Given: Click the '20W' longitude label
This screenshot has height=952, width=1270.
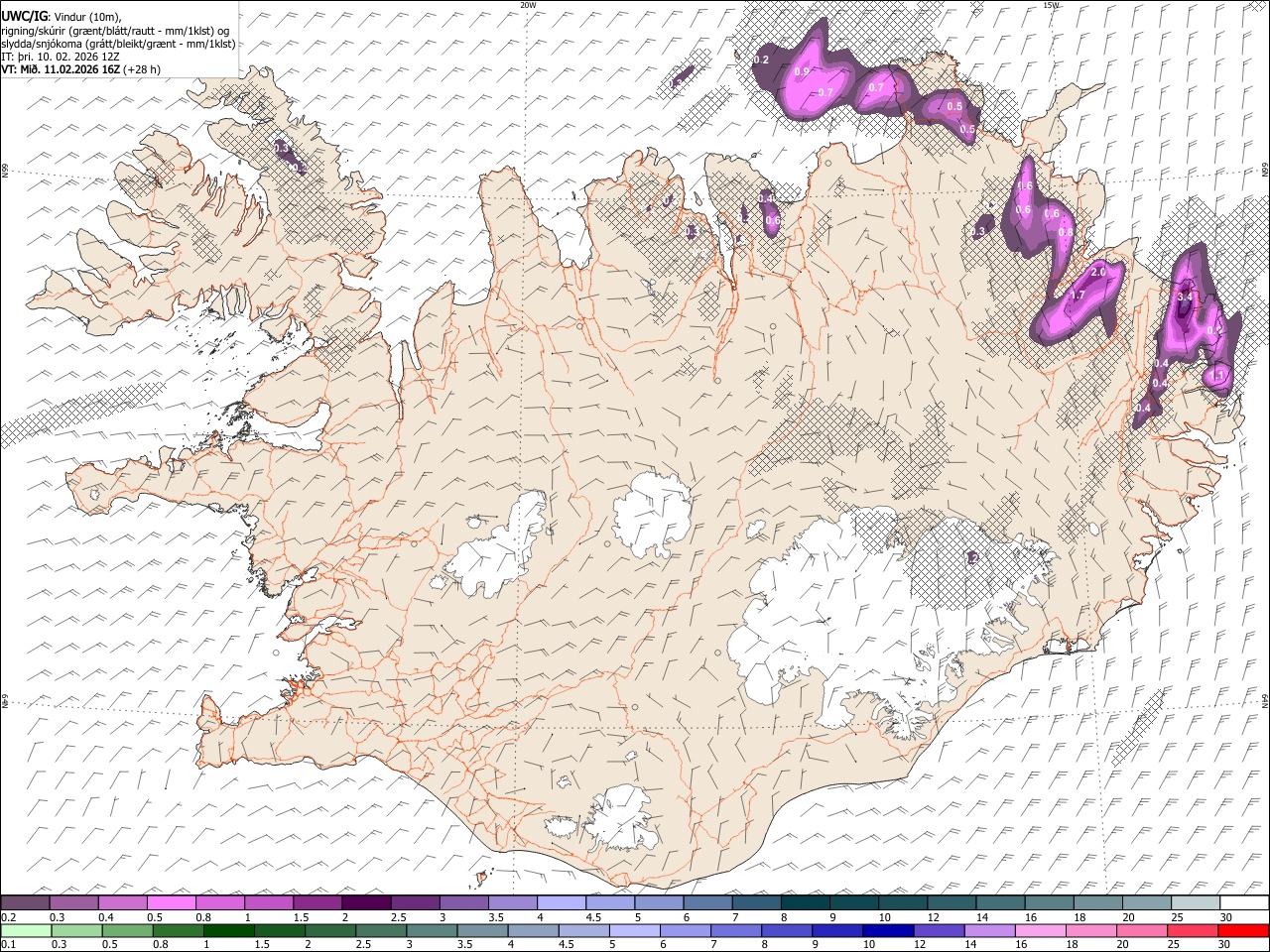Looking at the screenshot, I should 528,5.
